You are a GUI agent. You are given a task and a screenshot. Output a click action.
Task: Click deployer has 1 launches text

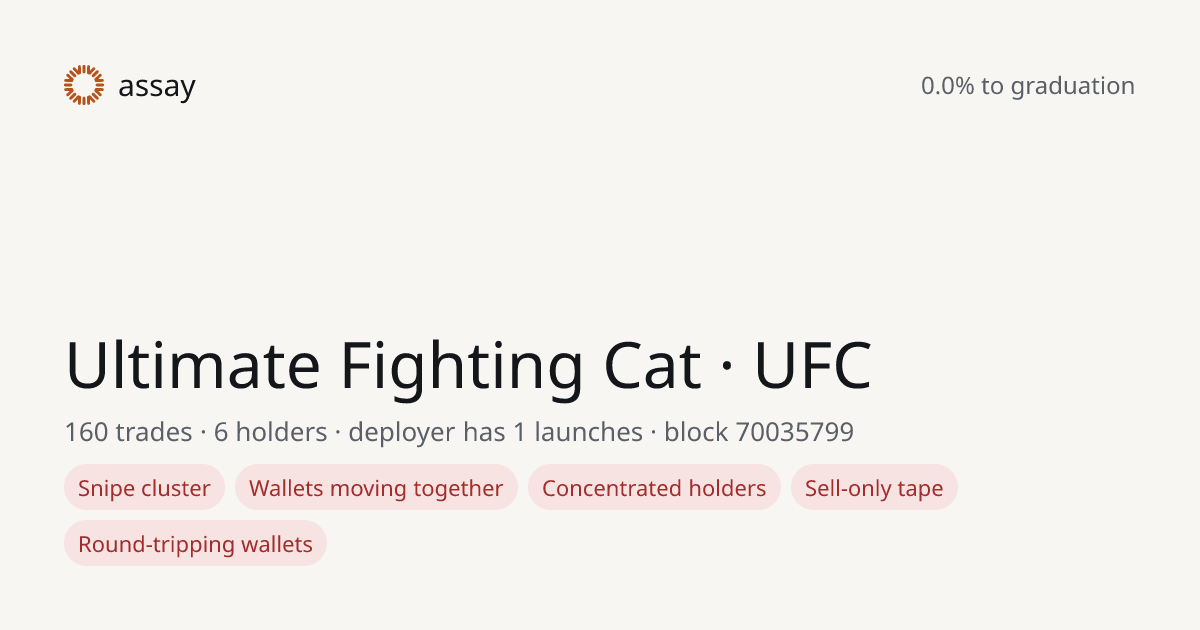495,432
